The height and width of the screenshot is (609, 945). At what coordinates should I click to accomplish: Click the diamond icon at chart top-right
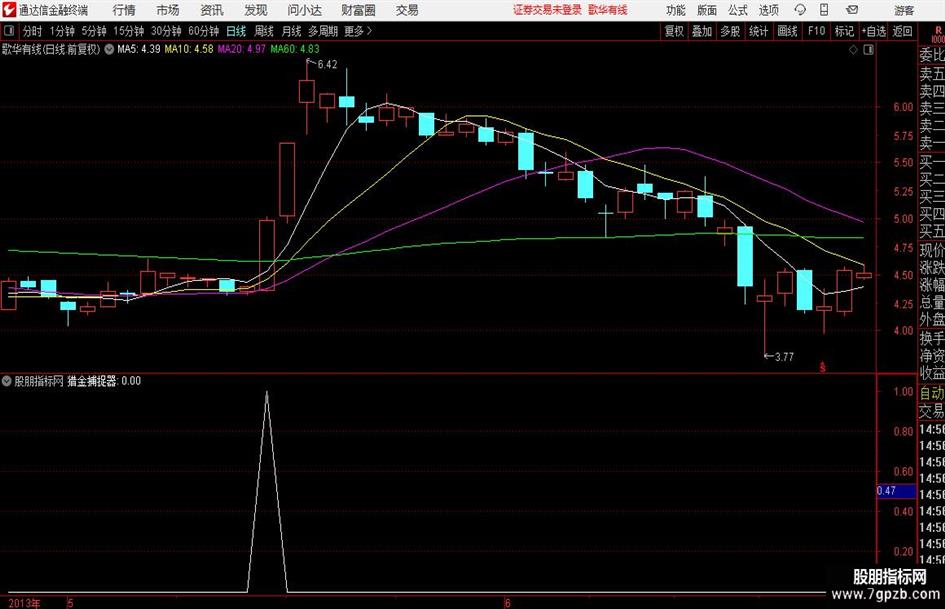853,50
